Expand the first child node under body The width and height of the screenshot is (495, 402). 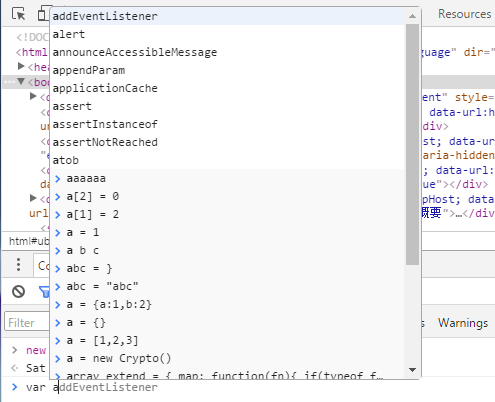pos(33,96)
